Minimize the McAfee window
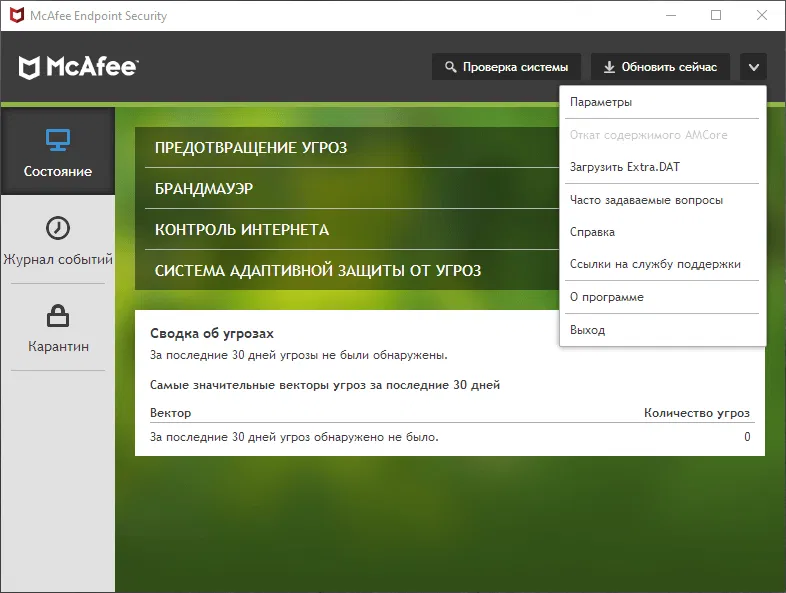The height and width of the screenshot is (593, 786). pos(671,16)
